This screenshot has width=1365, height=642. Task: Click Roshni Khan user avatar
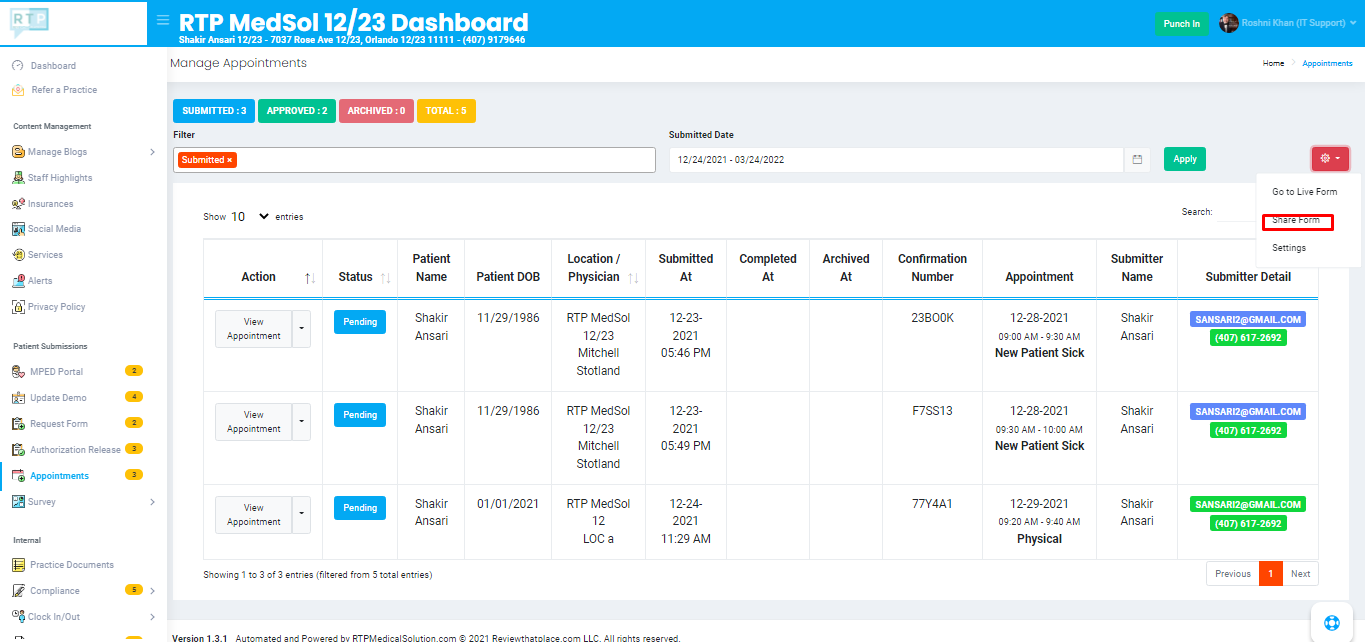pyautogui.click(x=1228, y=23)
